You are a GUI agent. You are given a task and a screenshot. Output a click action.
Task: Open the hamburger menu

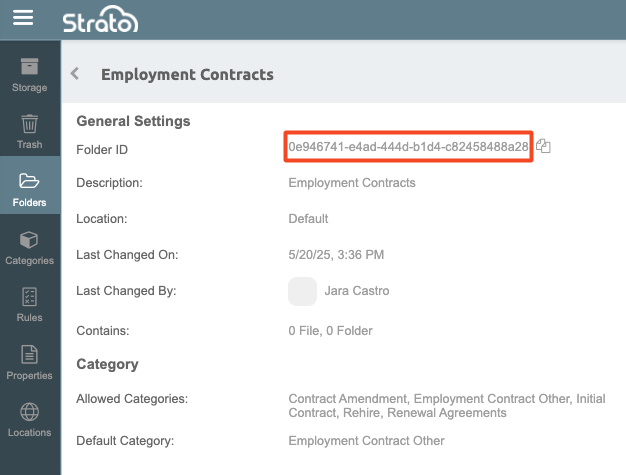coord(23,18)
